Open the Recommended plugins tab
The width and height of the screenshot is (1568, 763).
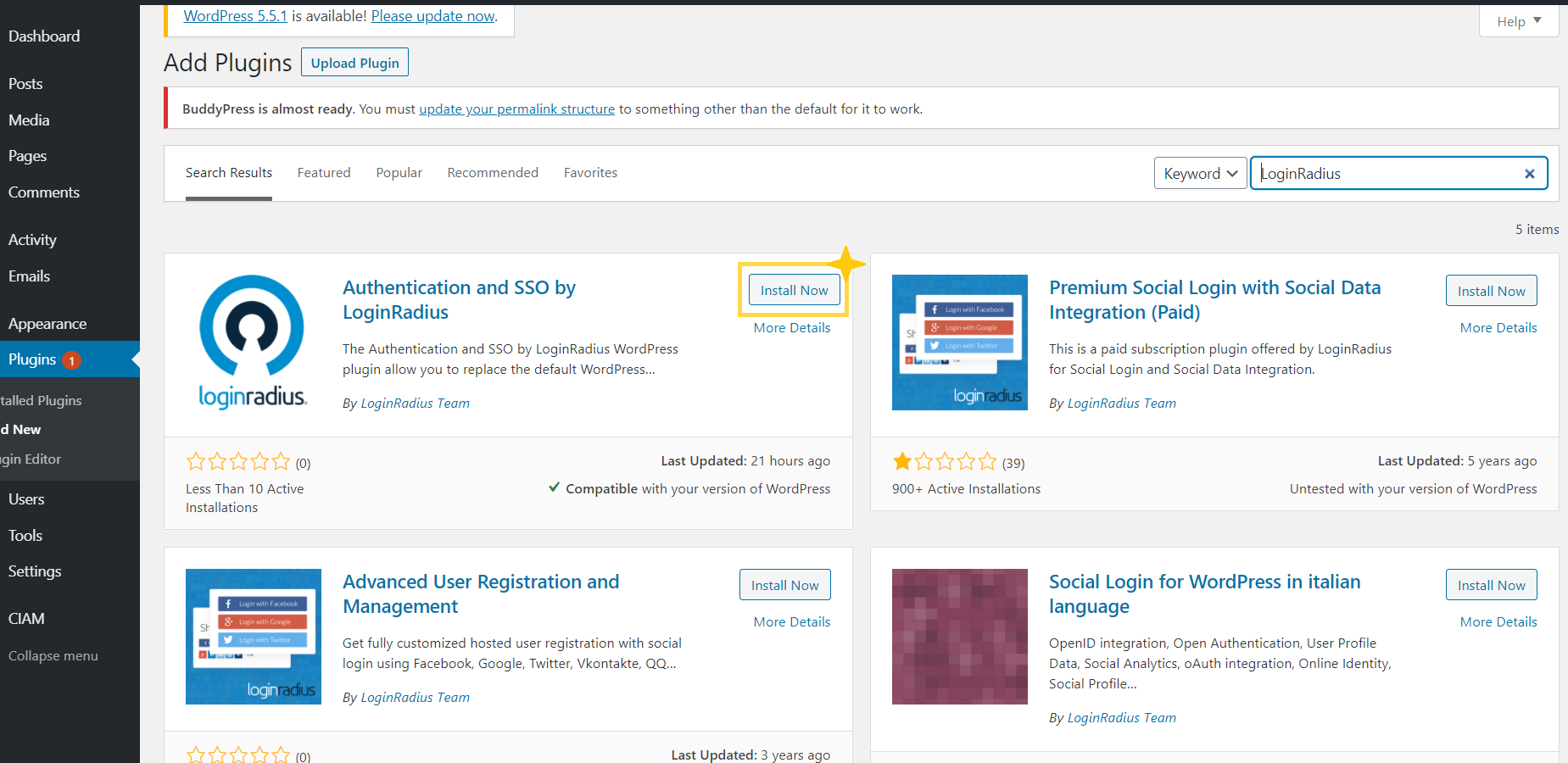click(492, 173)
